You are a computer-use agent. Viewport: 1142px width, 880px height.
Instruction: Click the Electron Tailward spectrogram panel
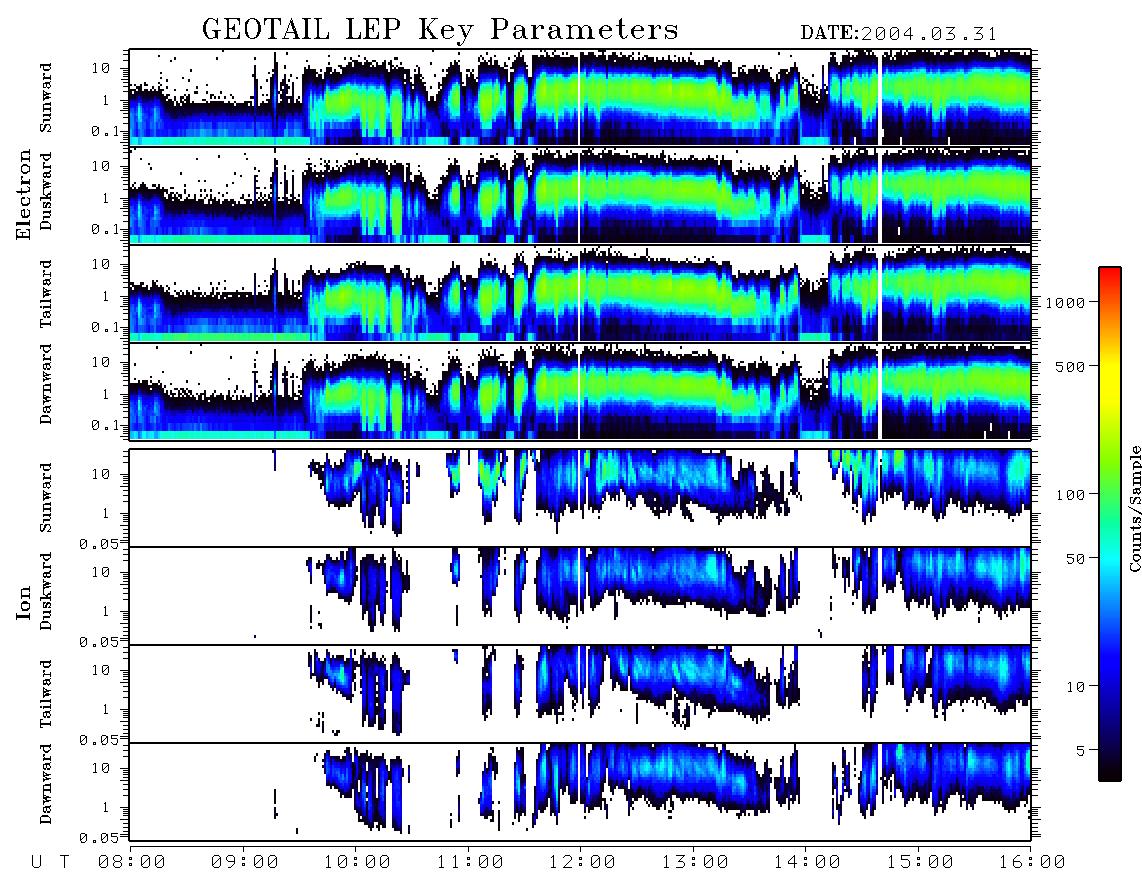coord(580,294)
